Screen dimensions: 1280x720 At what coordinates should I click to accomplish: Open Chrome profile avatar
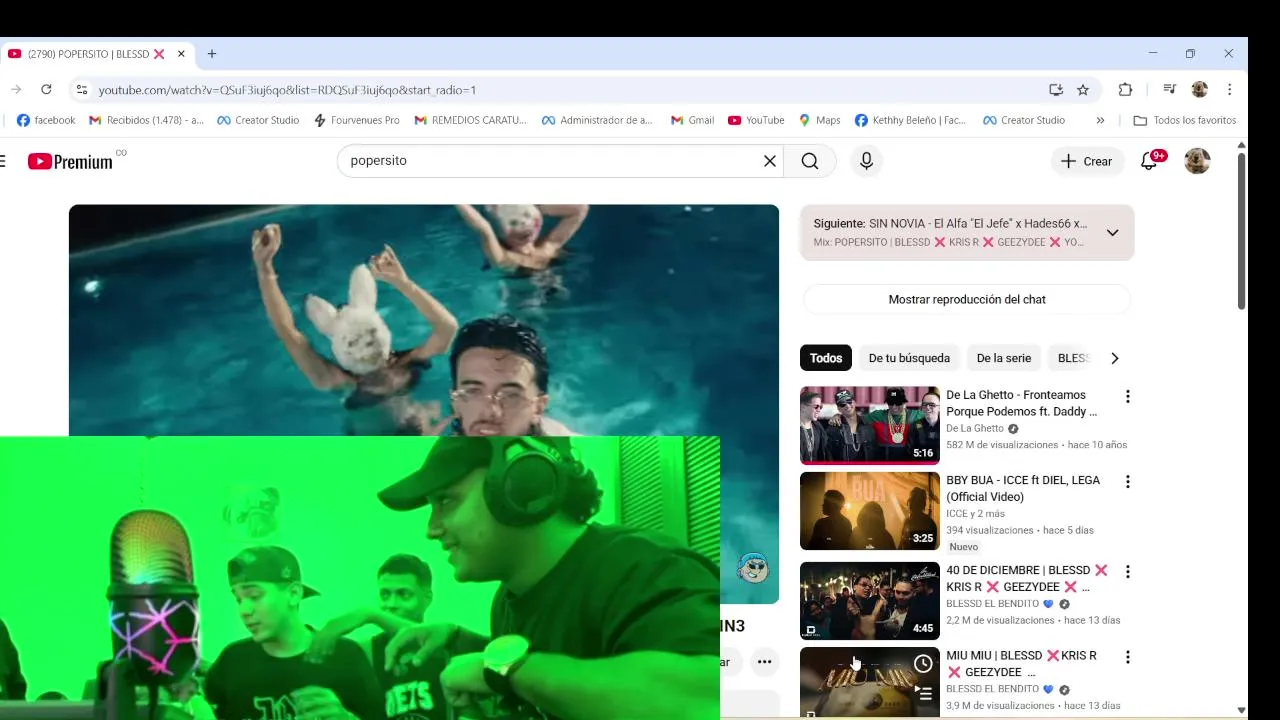1200,90
